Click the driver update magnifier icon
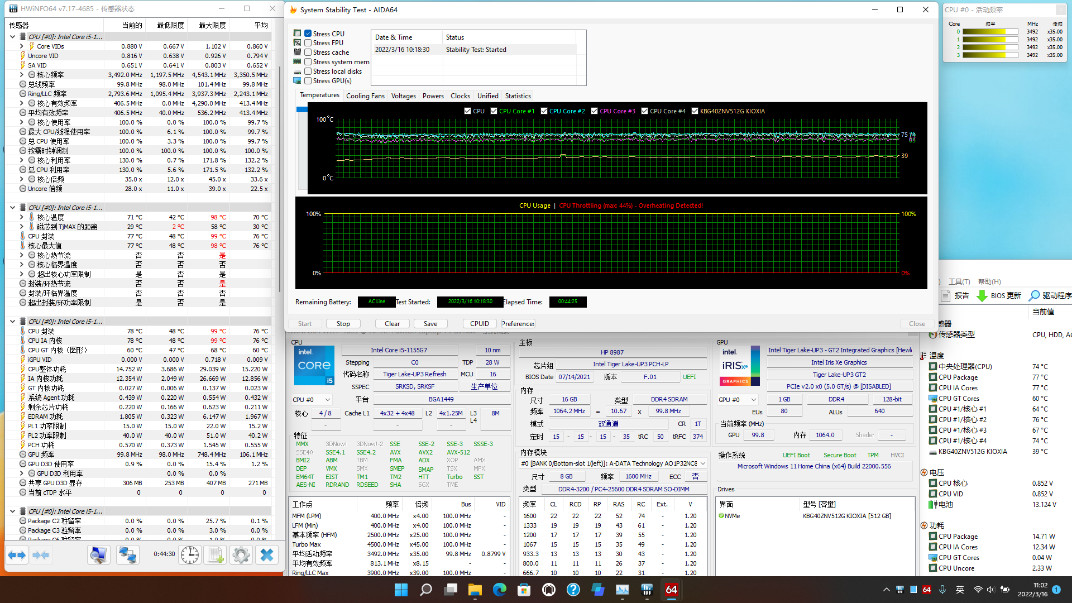Viewport: 1072px width, 603px height. pos(1034,295)
